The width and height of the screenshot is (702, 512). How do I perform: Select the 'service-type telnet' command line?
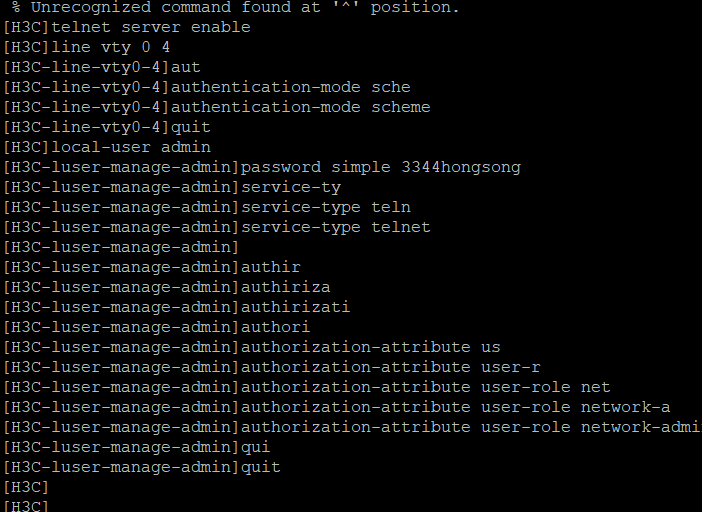(x=335, y=227)
